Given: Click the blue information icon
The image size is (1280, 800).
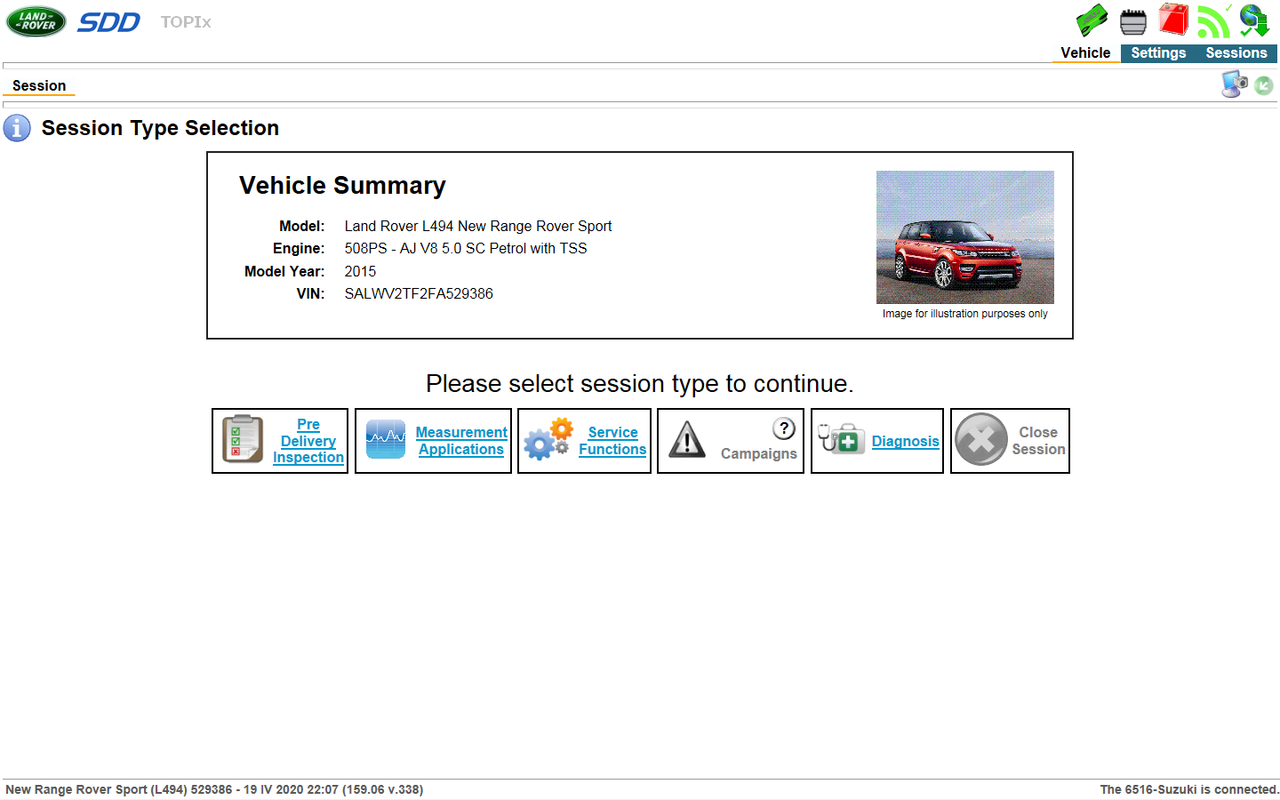Looking at the screenshot, I should [17, 128].
